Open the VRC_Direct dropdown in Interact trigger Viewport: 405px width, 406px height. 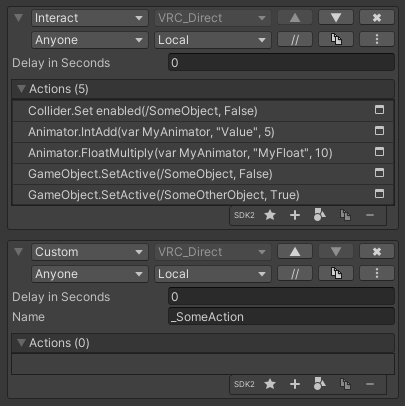pos(213,18)
